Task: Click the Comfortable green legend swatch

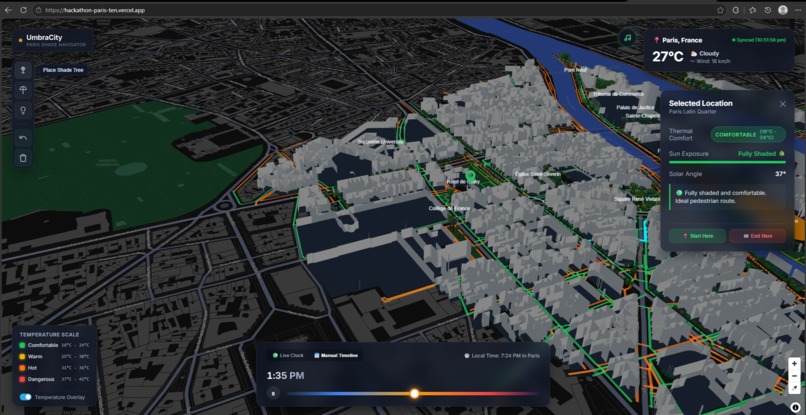Action: (22, 345)
